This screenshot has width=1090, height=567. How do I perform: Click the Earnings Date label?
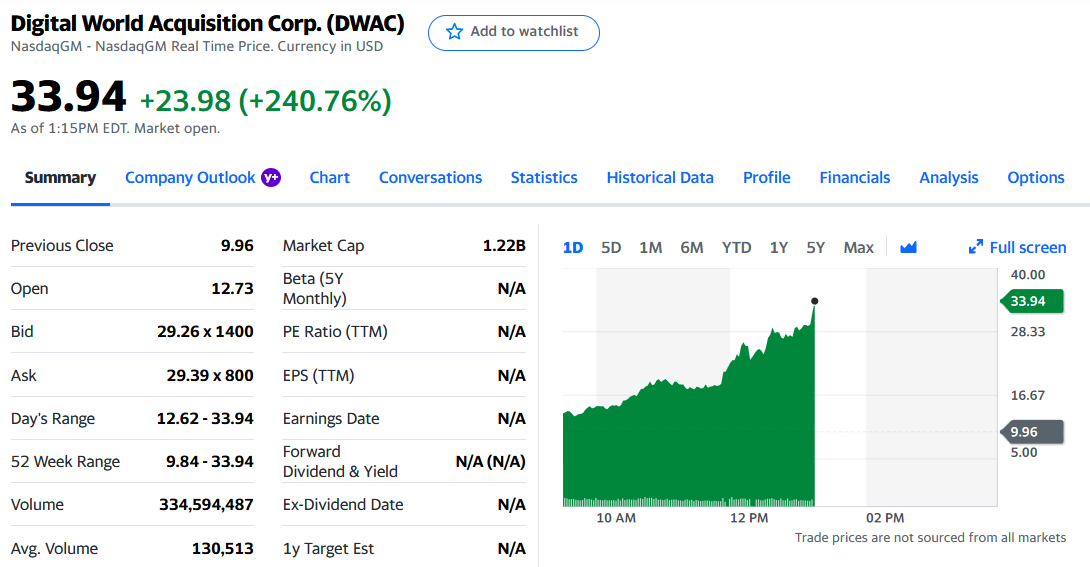(331, 418)
